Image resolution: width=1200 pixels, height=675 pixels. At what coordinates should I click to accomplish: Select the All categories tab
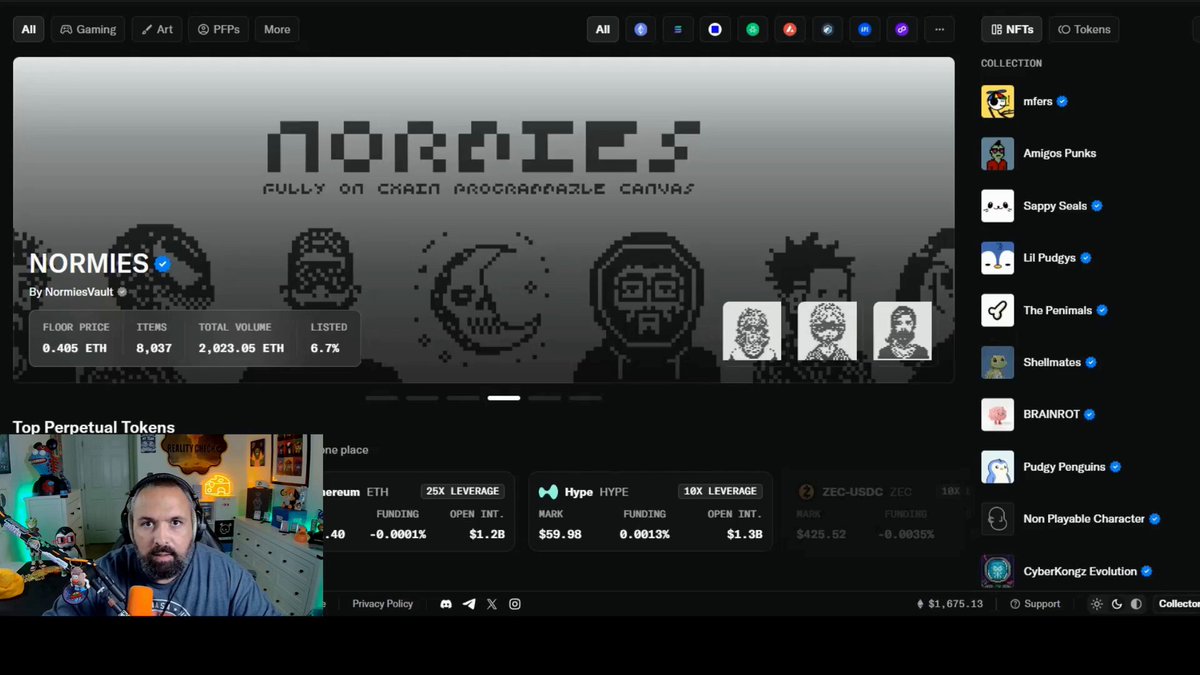coord(29,29)
